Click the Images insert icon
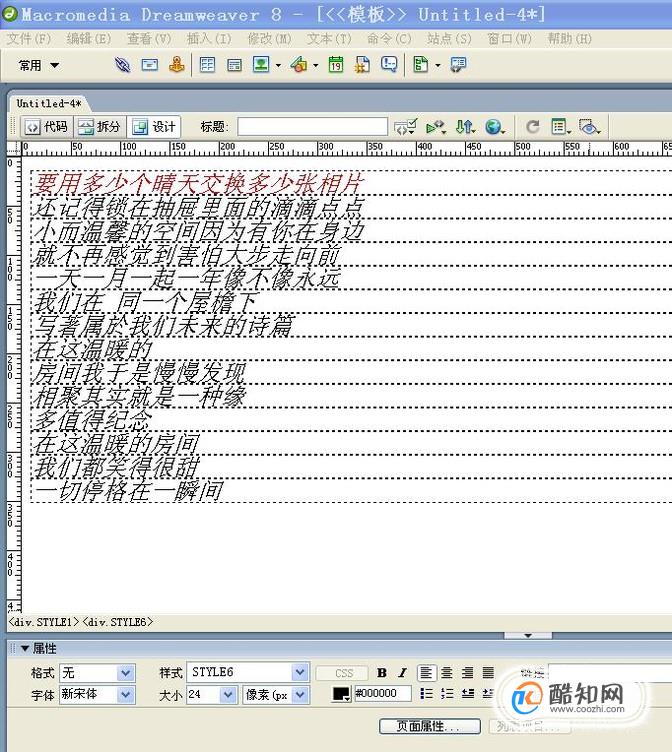 point(261,64)
